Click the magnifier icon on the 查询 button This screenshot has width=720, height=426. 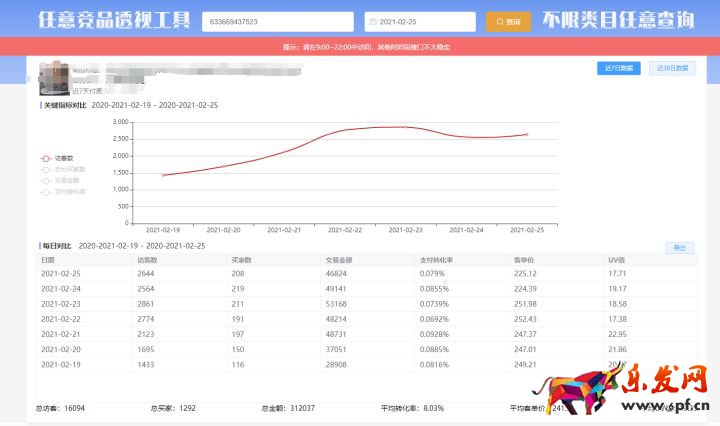(x=500, y=21)
